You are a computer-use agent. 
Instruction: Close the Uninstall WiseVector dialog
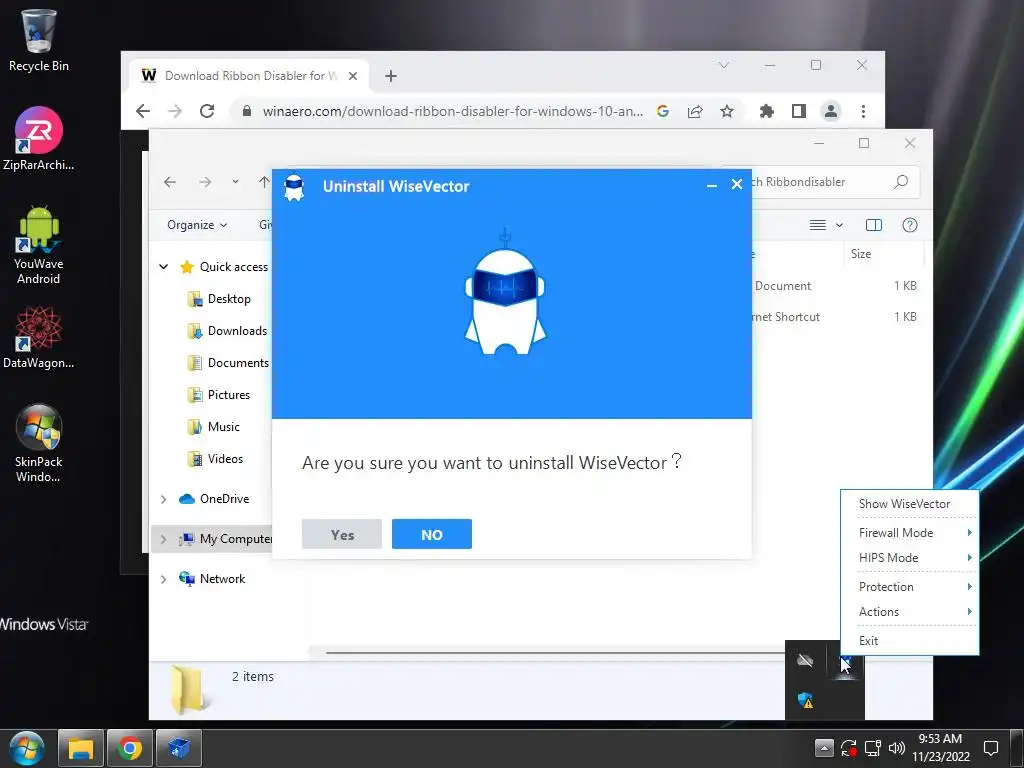coord(737,185)
